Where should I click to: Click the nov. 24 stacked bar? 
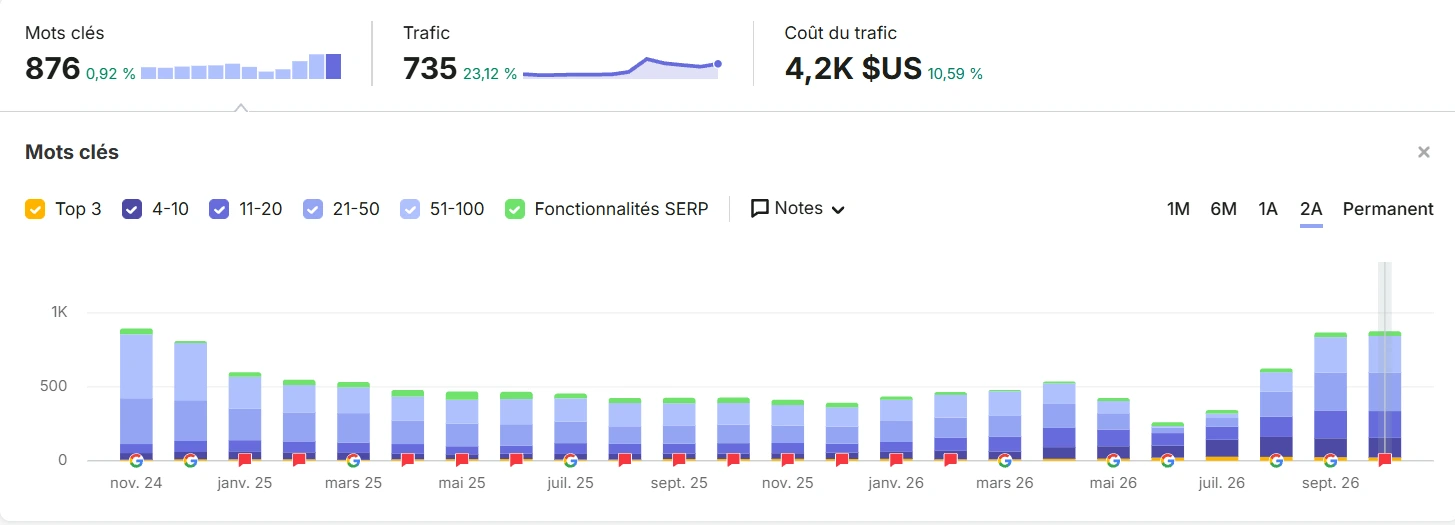[136, 394]
